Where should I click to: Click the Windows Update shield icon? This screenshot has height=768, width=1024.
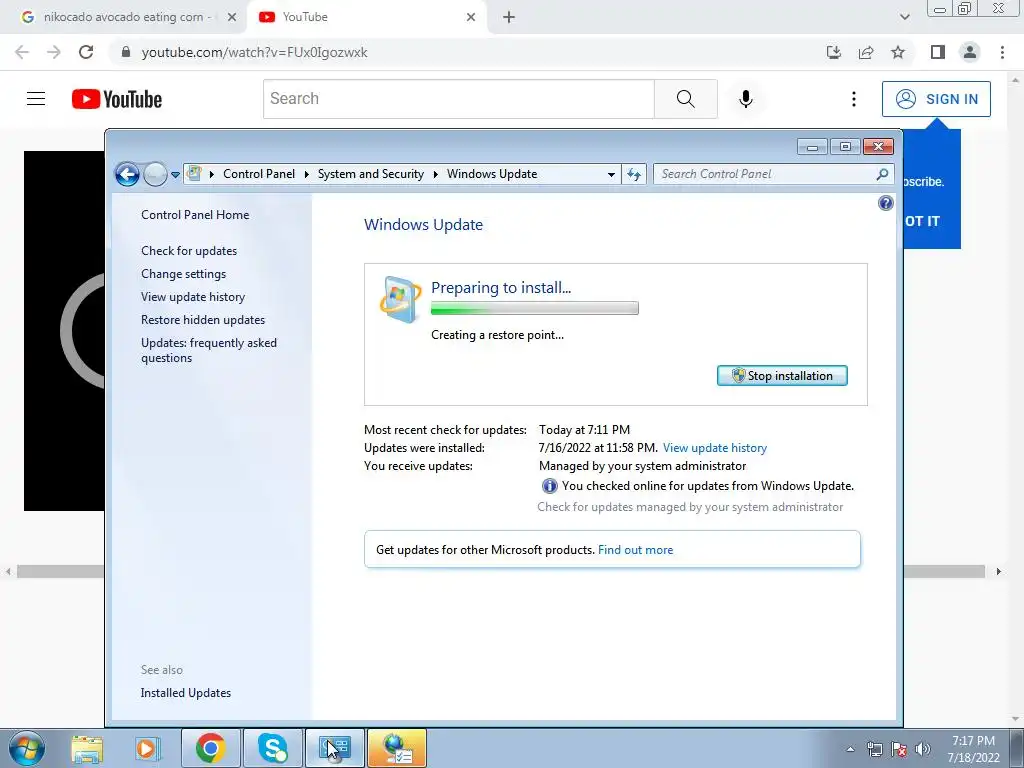400,300
